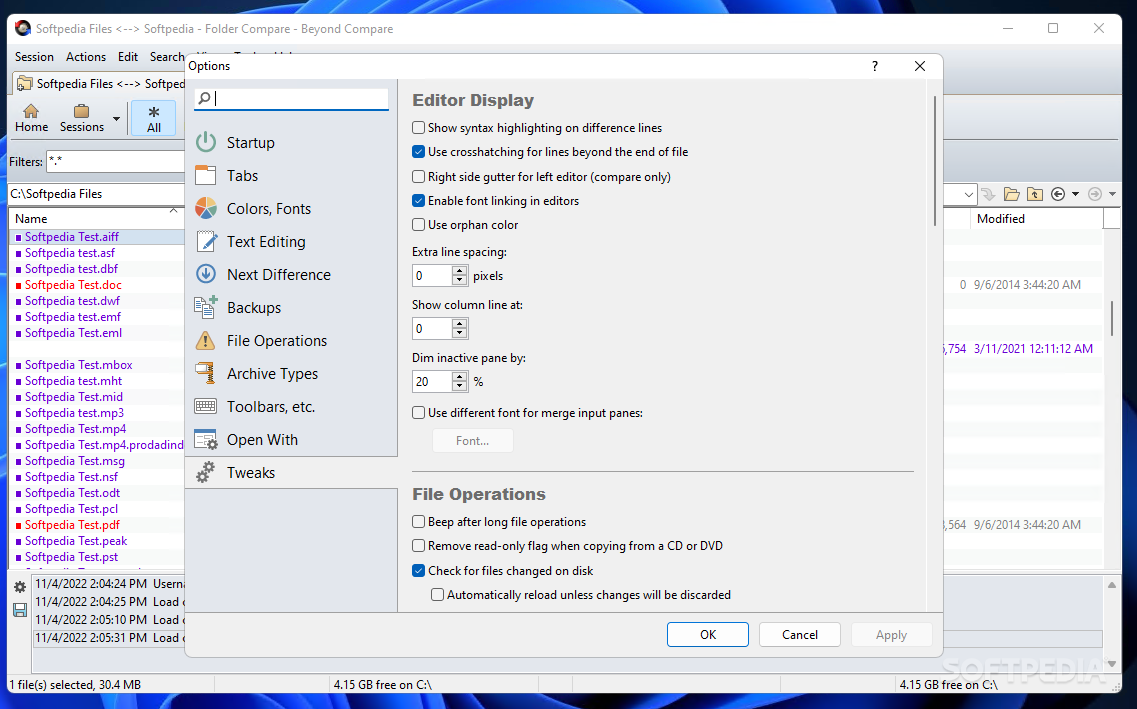Click the save log floppy disk icon

20,610
